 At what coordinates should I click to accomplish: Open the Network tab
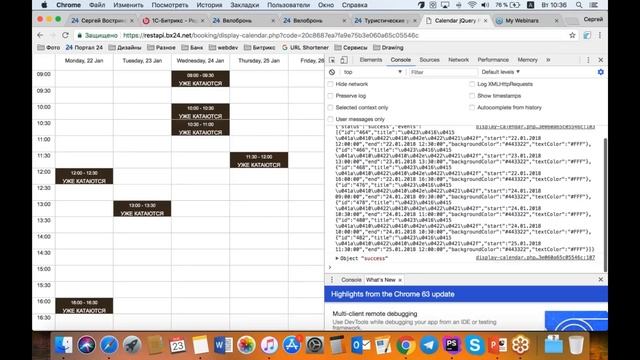tap(458, 60)
